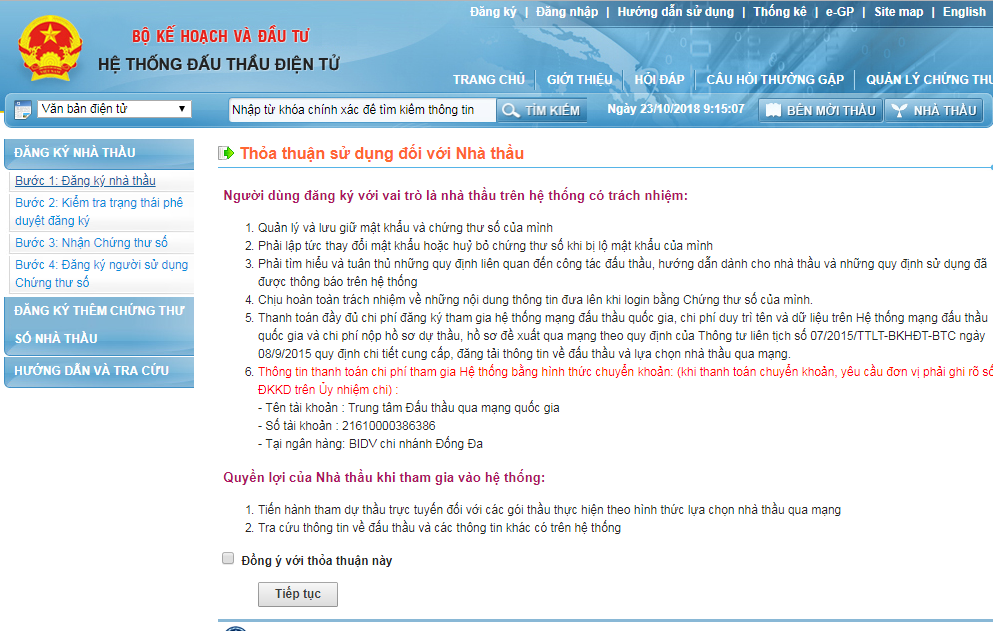The width and height of the screenshot is (993, 631).
Task: Open the Thống kê link
Action: (780, 11)
